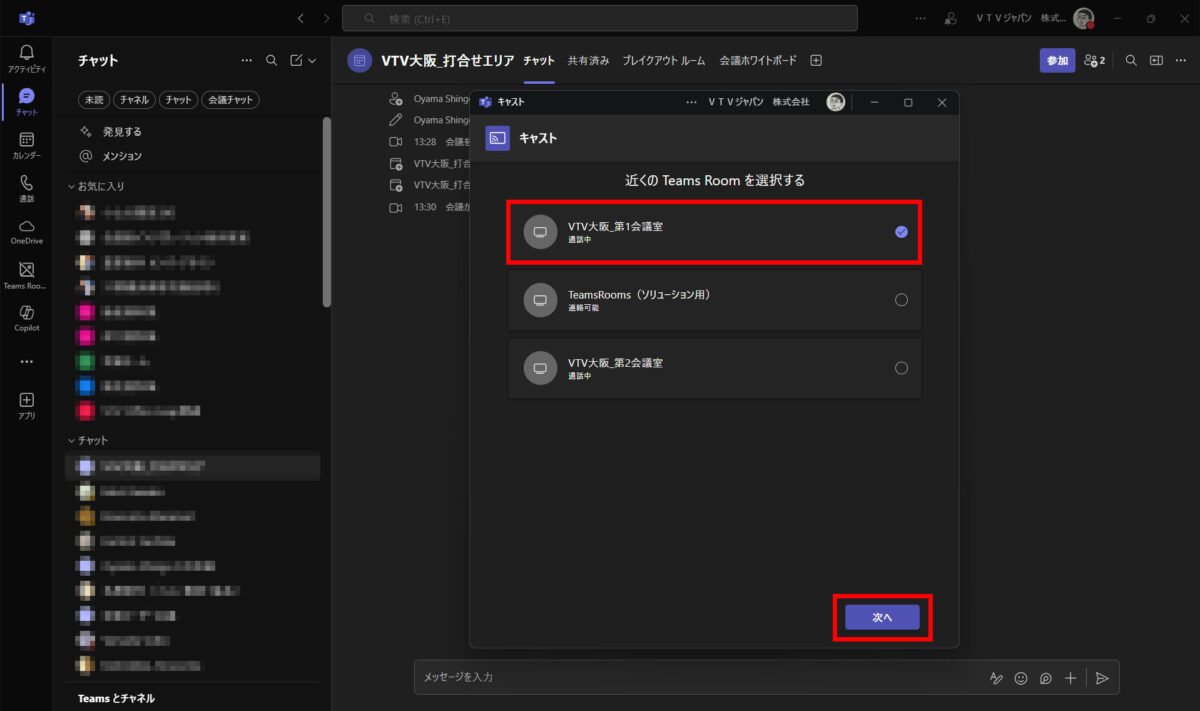Filter chats by チャネル

tap(134, 100)
